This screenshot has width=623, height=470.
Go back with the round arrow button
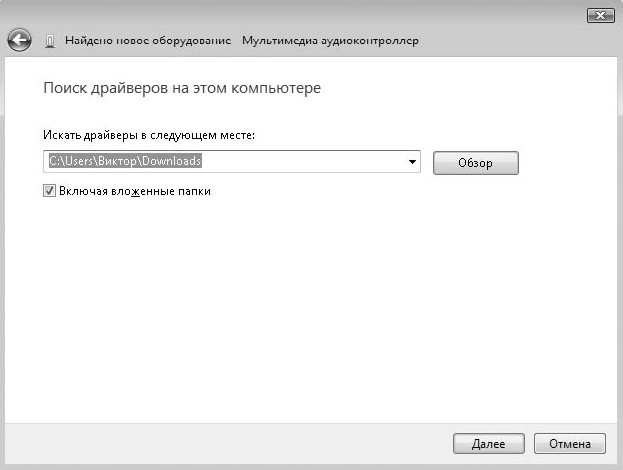point(19,40)
